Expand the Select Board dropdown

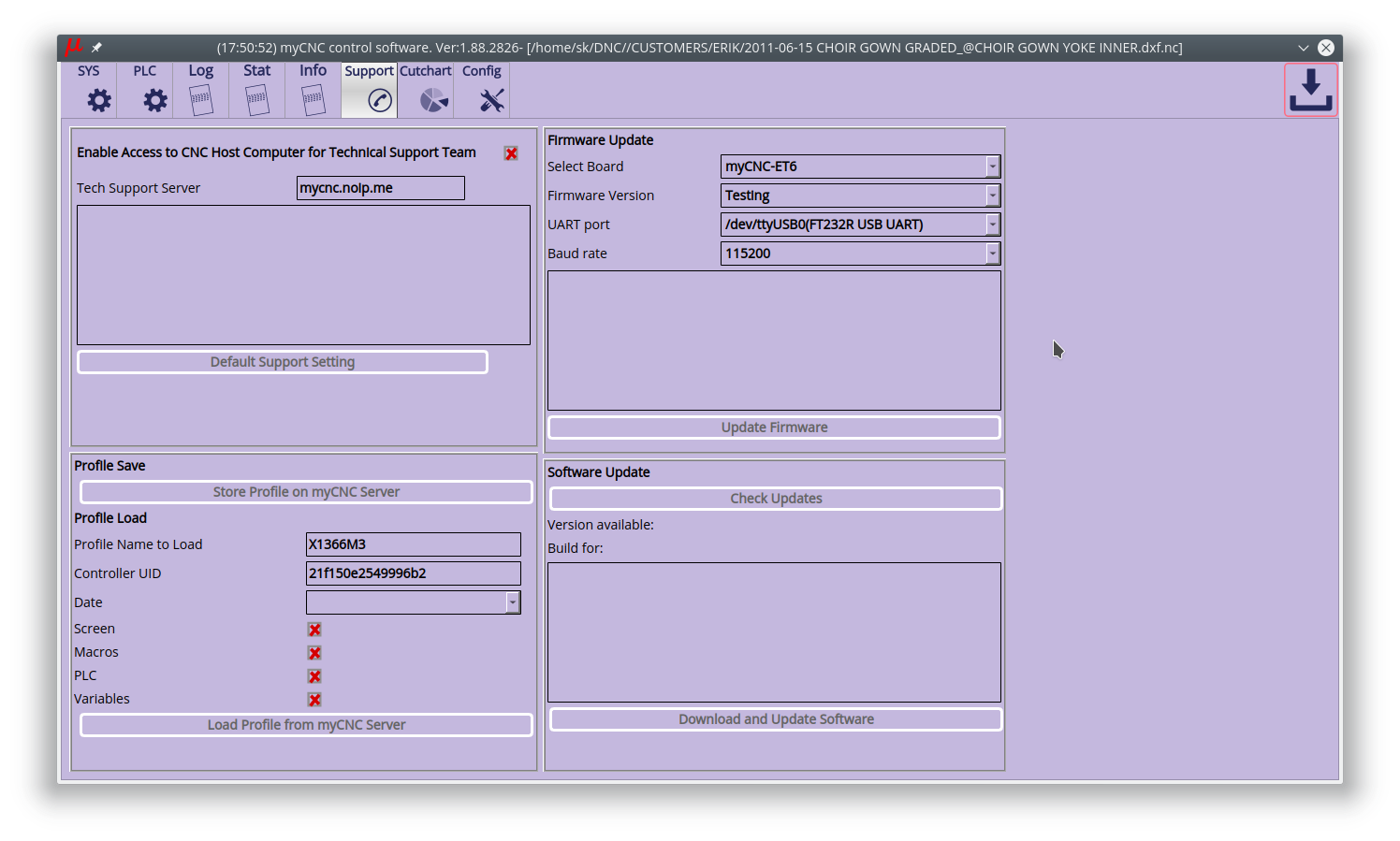[992, 167]
